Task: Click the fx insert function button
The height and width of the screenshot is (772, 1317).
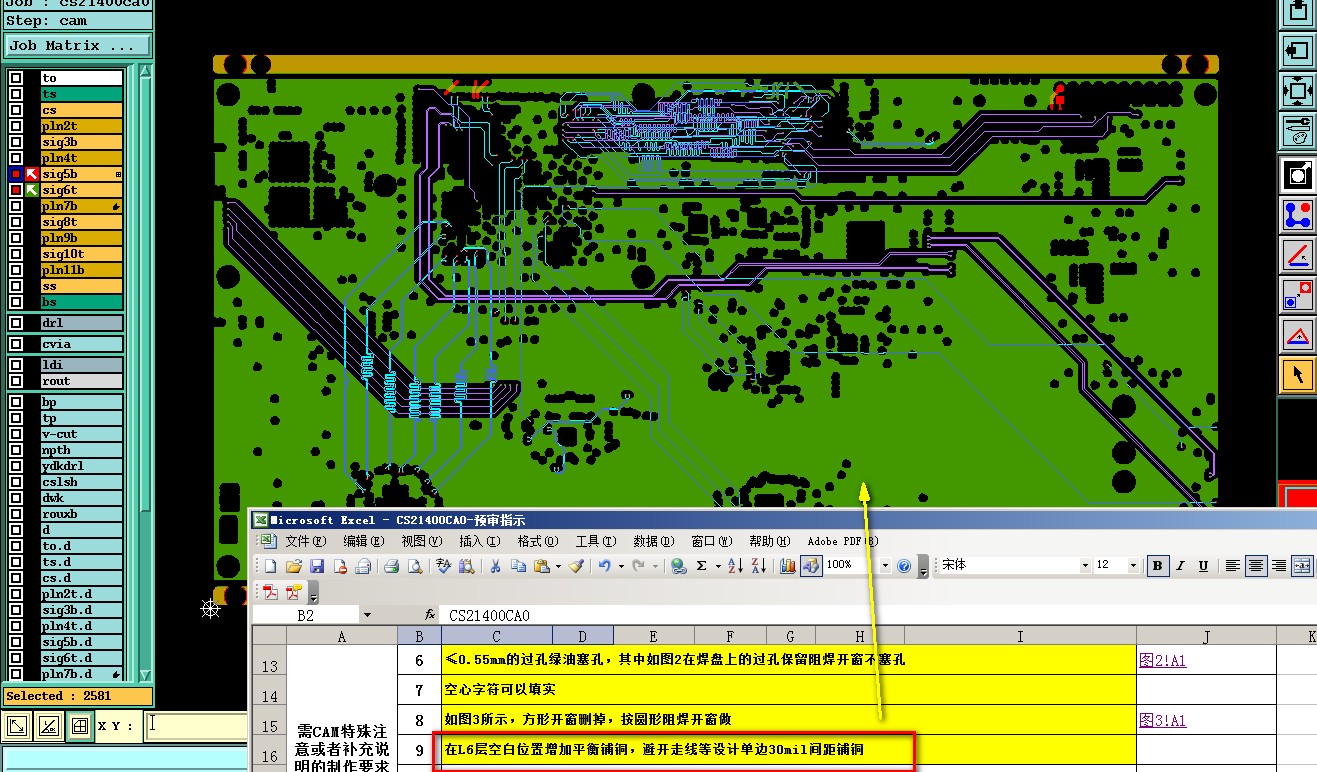Action: [430, 616]
